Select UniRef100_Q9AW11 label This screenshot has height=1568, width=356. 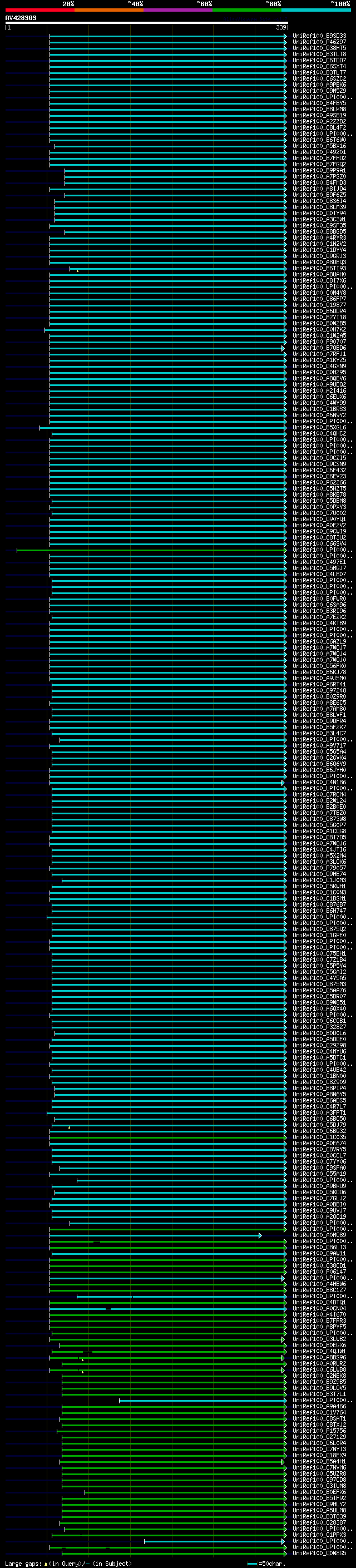pyautogui.click(x=319, y=1253)
